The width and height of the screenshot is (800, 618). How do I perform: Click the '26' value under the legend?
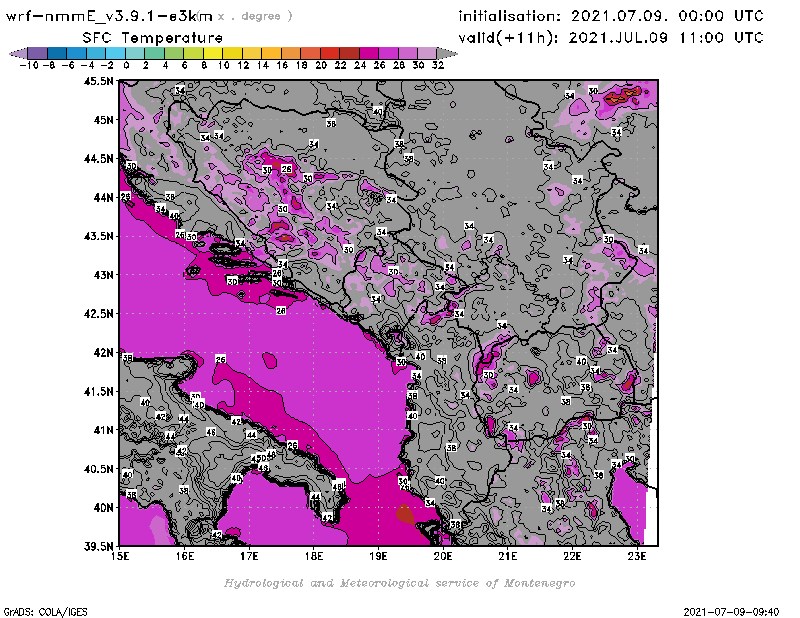coord(379,65)
